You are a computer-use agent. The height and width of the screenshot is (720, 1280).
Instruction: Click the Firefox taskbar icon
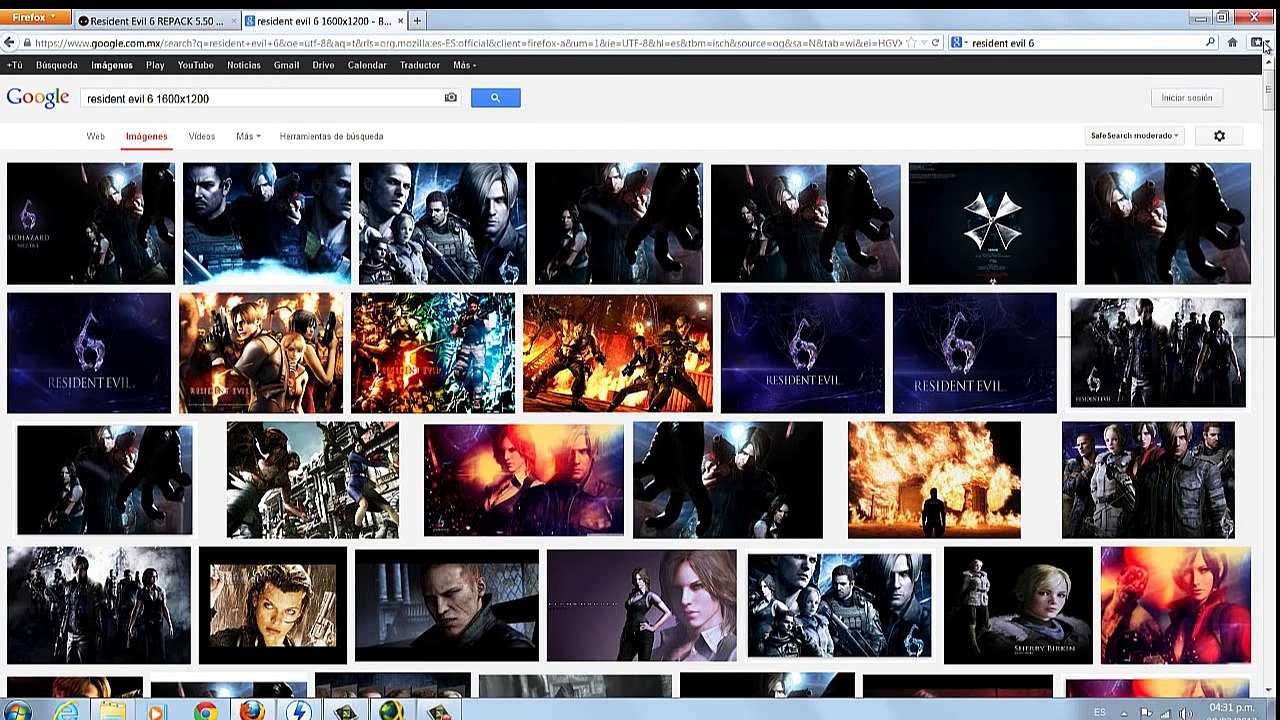pos(252,711)
